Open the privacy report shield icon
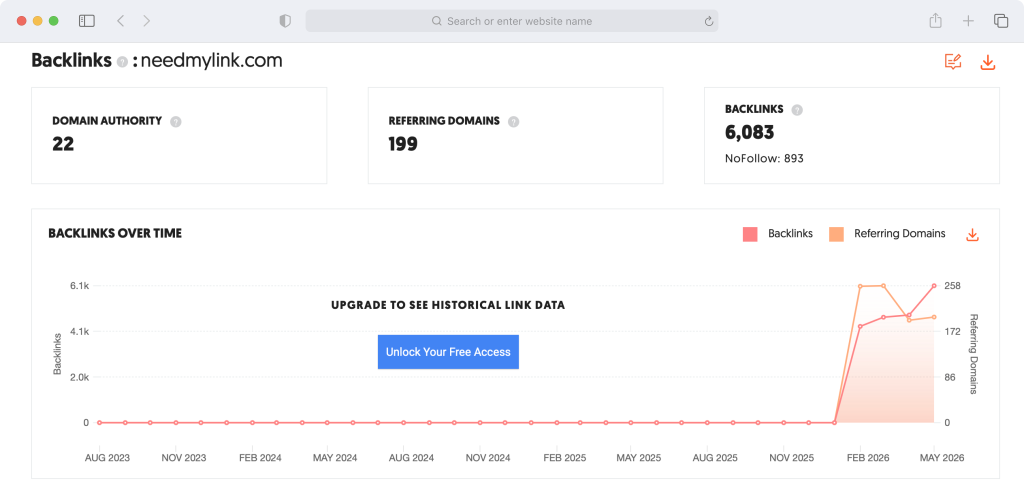This screenshot has height=492, width=1024. coord(285,21)
